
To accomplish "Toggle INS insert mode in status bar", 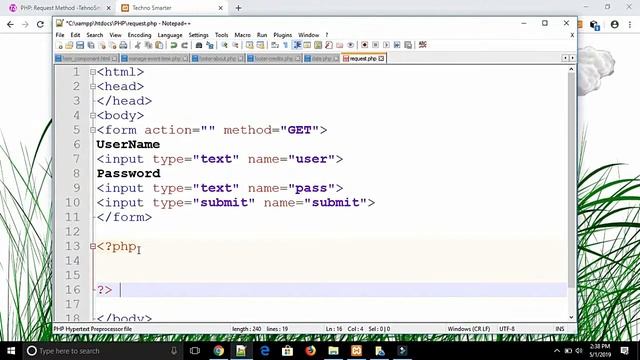I will [x=560, y=329].
